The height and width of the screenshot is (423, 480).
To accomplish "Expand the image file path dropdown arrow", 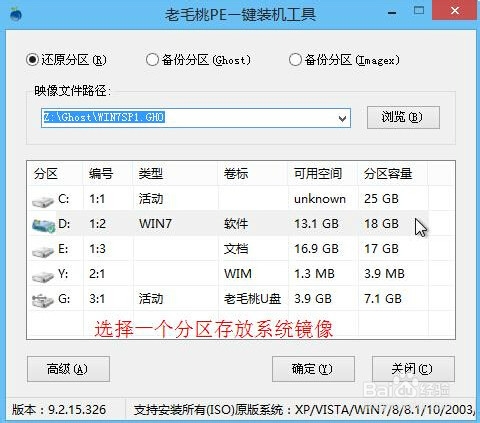I will tap(342, 118).
